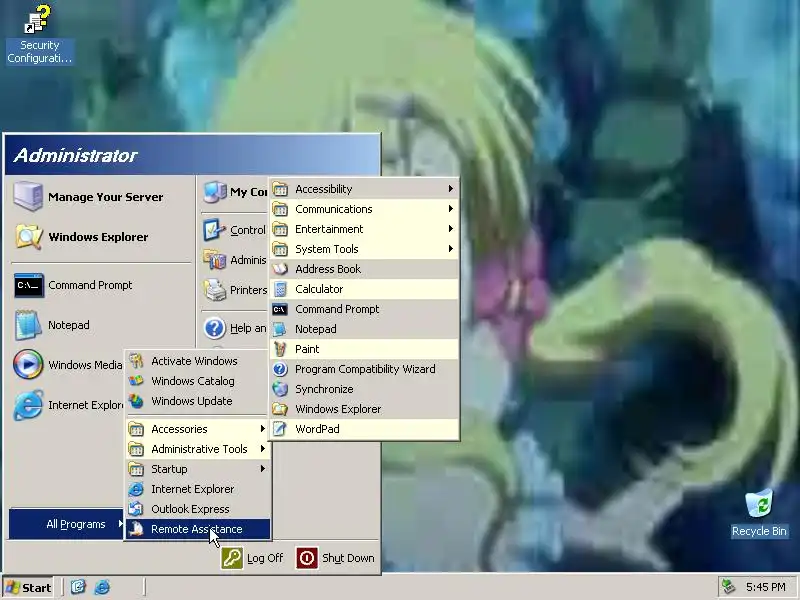Select Notepad in the Accessories submenu
Image resolution: width=800 pixels, height=600 pixels.
(364, 329)
